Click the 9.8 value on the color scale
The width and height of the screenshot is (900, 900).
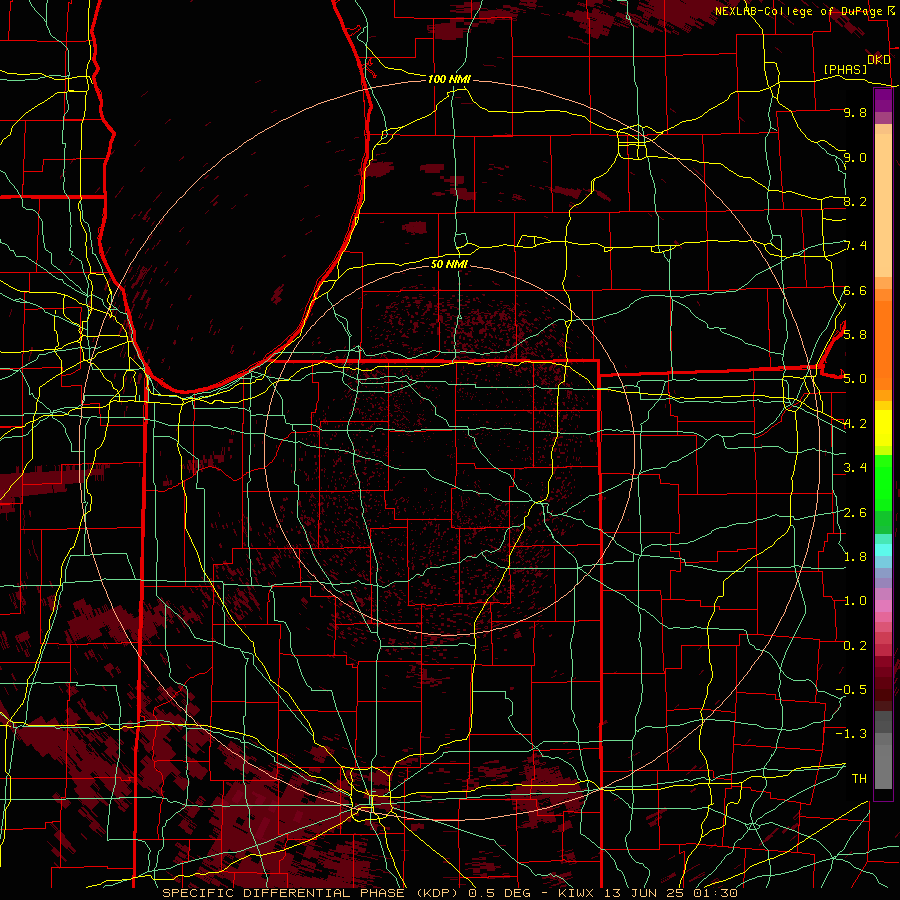coord(855,112)
